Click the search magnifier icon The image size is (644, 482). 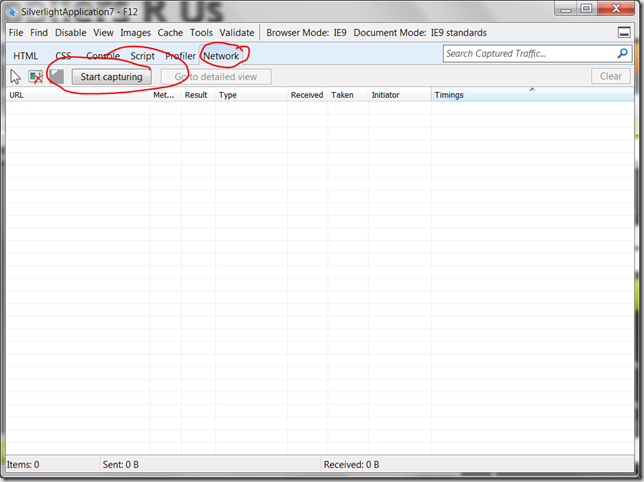[623, 53]
